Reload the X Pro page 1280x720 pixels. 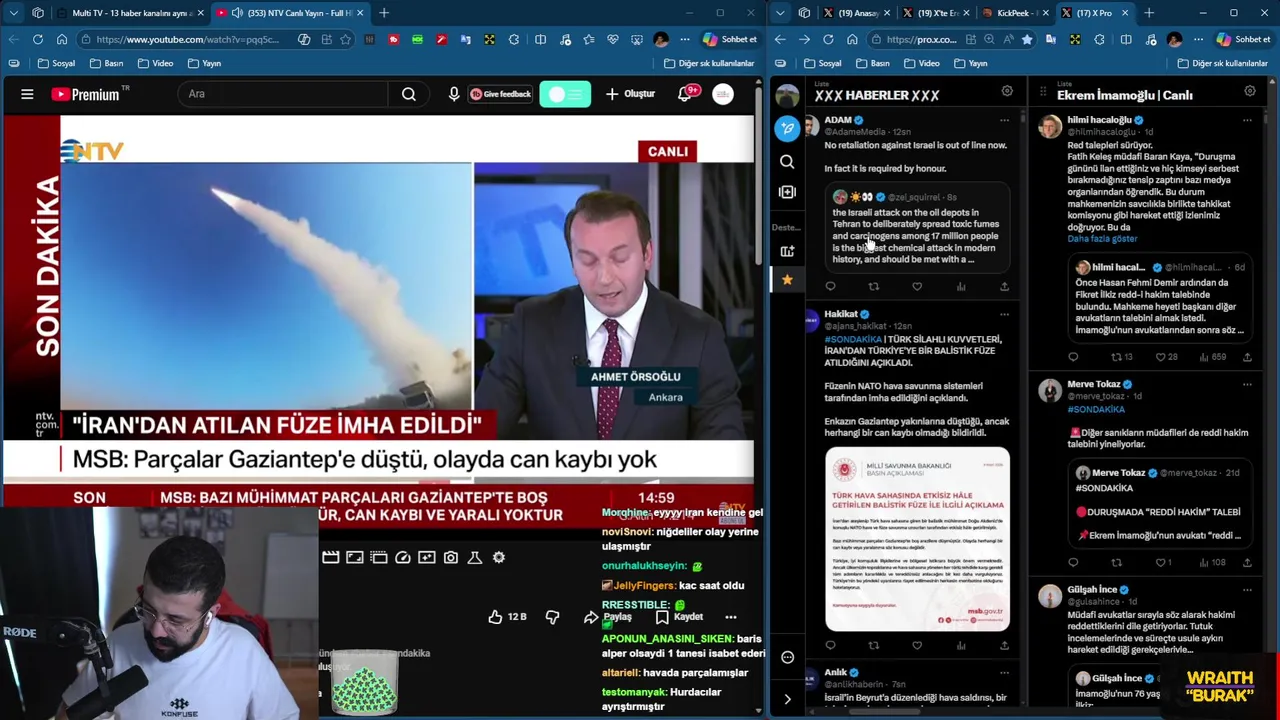[x=828, y=39]
